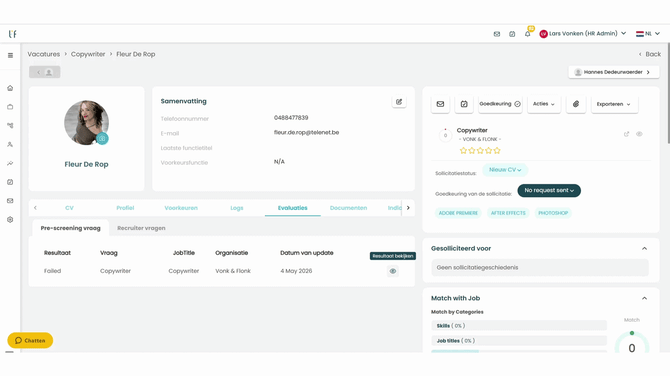Open NL language selector dropdown

[x=648, y=34]
